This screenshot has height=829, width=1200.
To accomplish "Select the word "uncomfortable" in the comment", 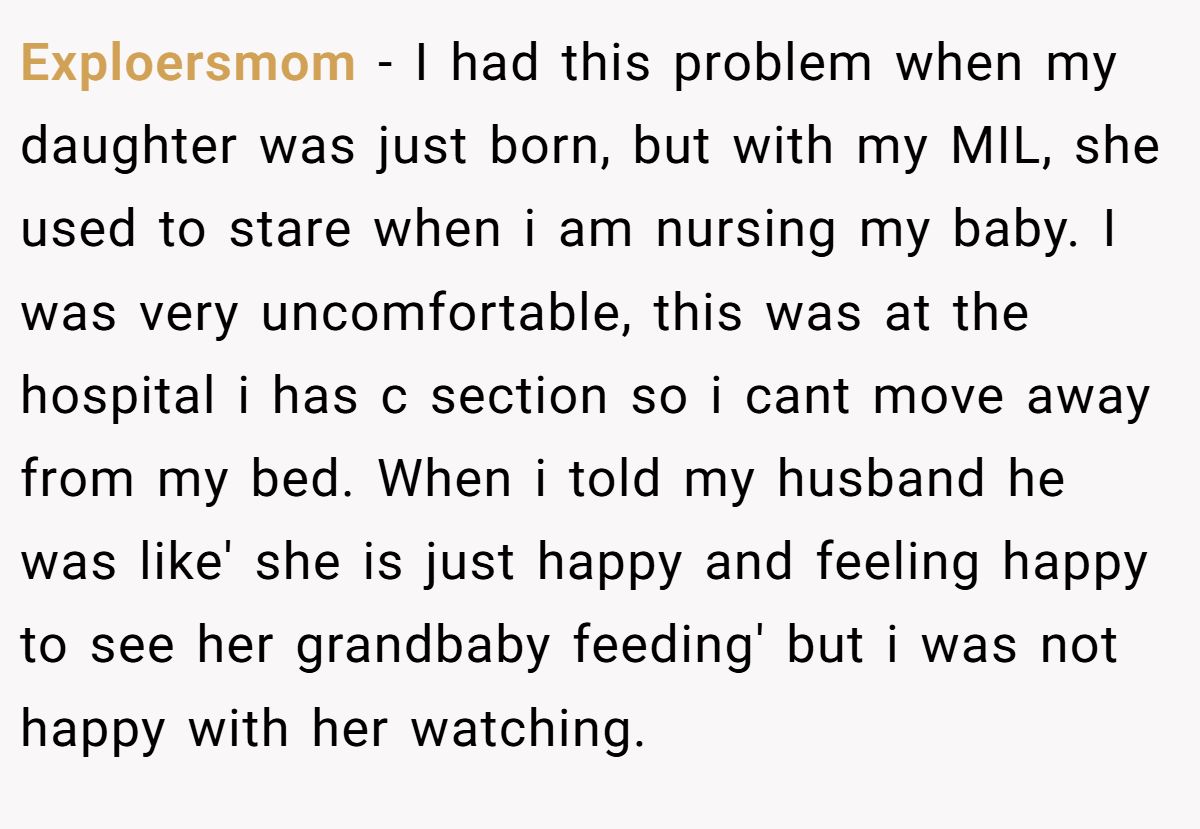I will click(440, 314).
